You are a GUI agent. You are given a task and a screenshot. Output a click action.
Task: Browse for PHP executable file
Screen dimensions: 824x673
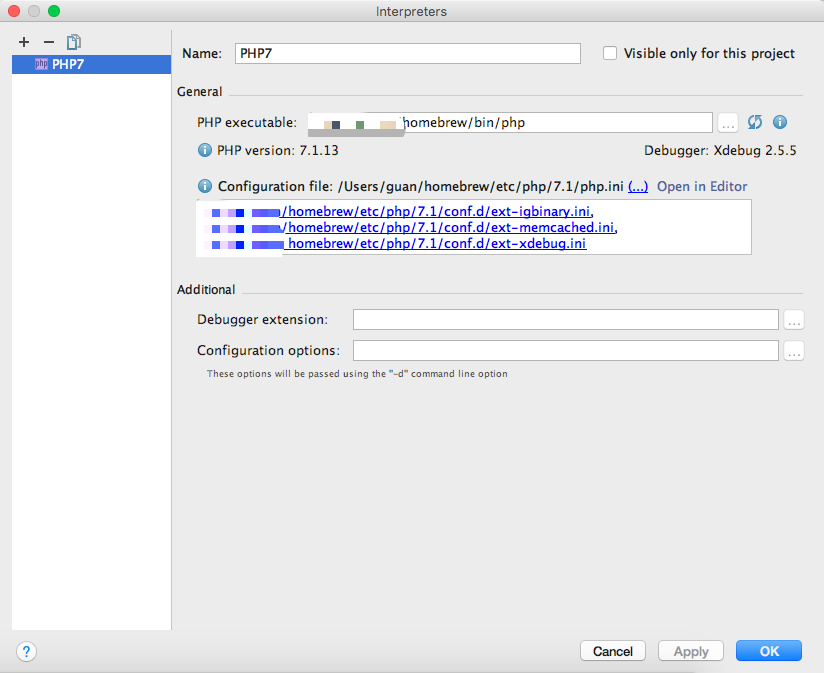(728, 123)
